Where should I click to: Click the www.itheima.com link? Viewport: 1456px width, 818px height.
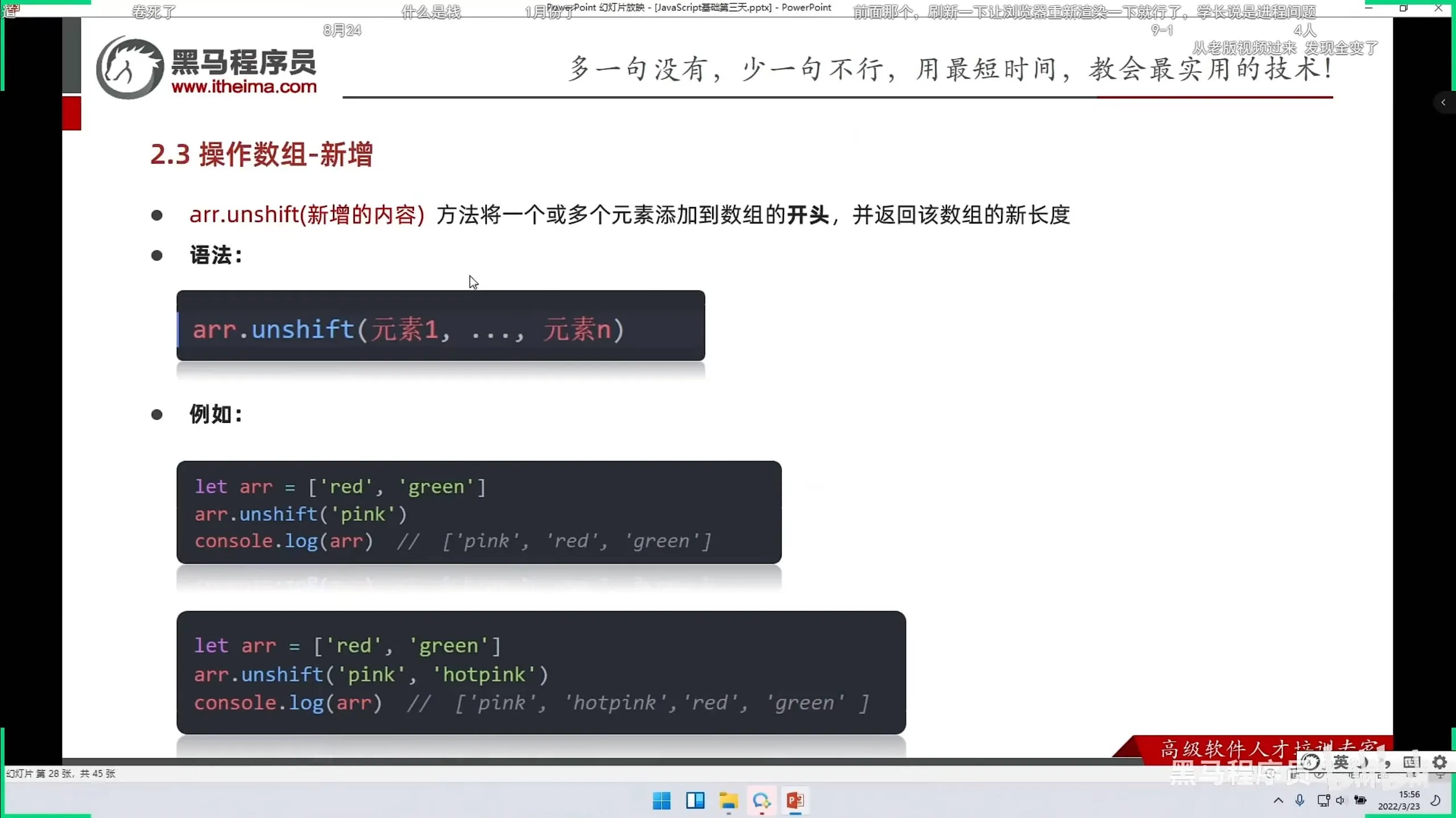(244, 86)
